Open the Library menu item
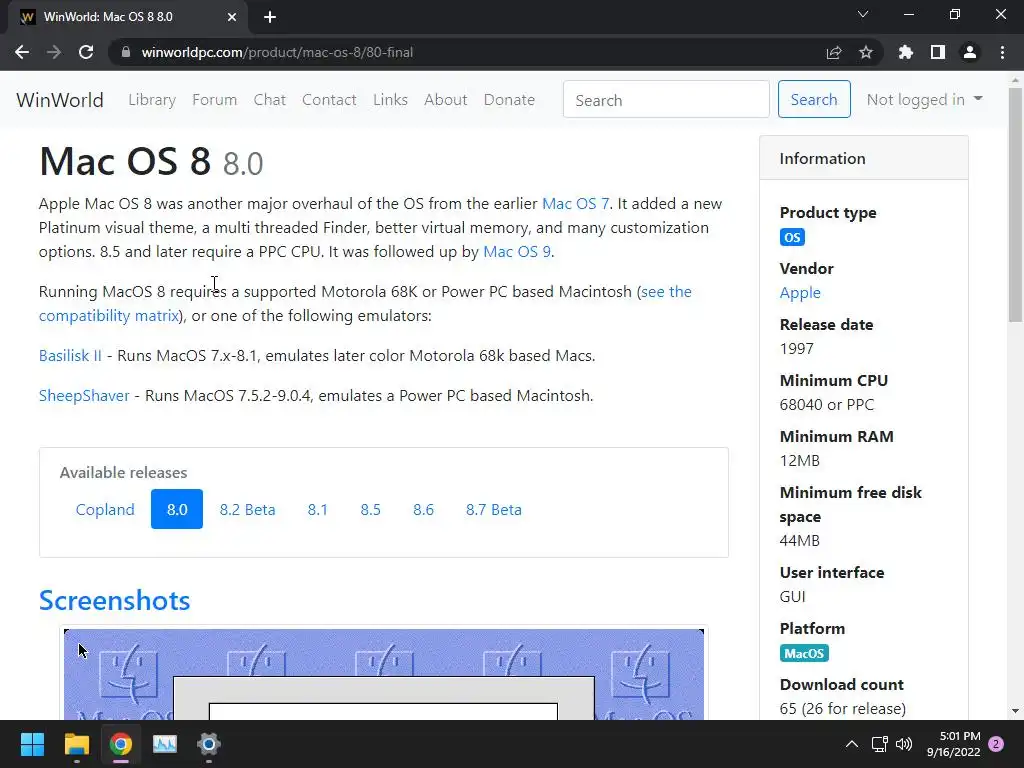This screenshot has width=1024, height=768. tap(152, 100)
